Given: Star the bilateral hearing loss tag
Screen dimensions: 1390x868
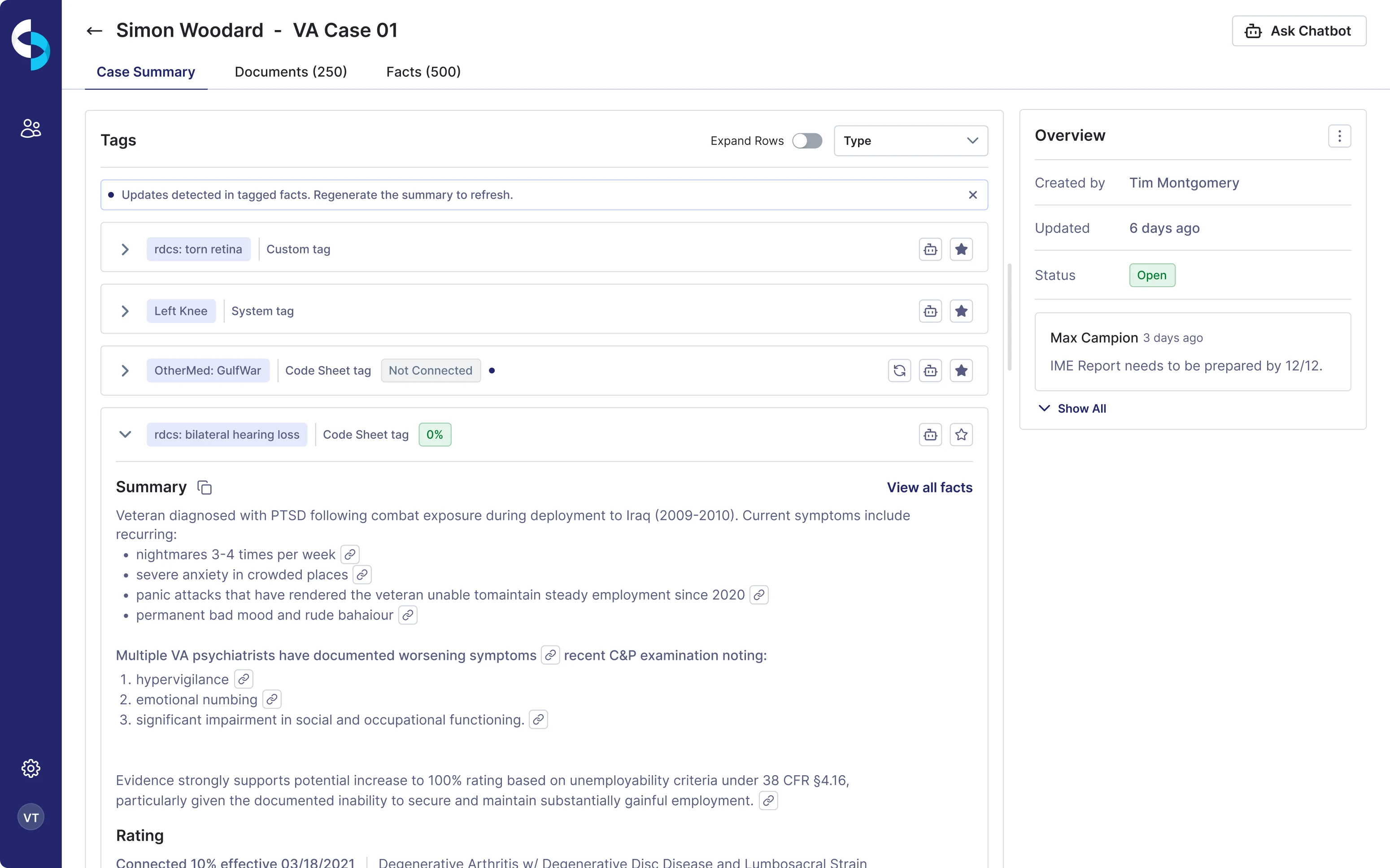Looking at the screenshot, I should tap(961, 435).
